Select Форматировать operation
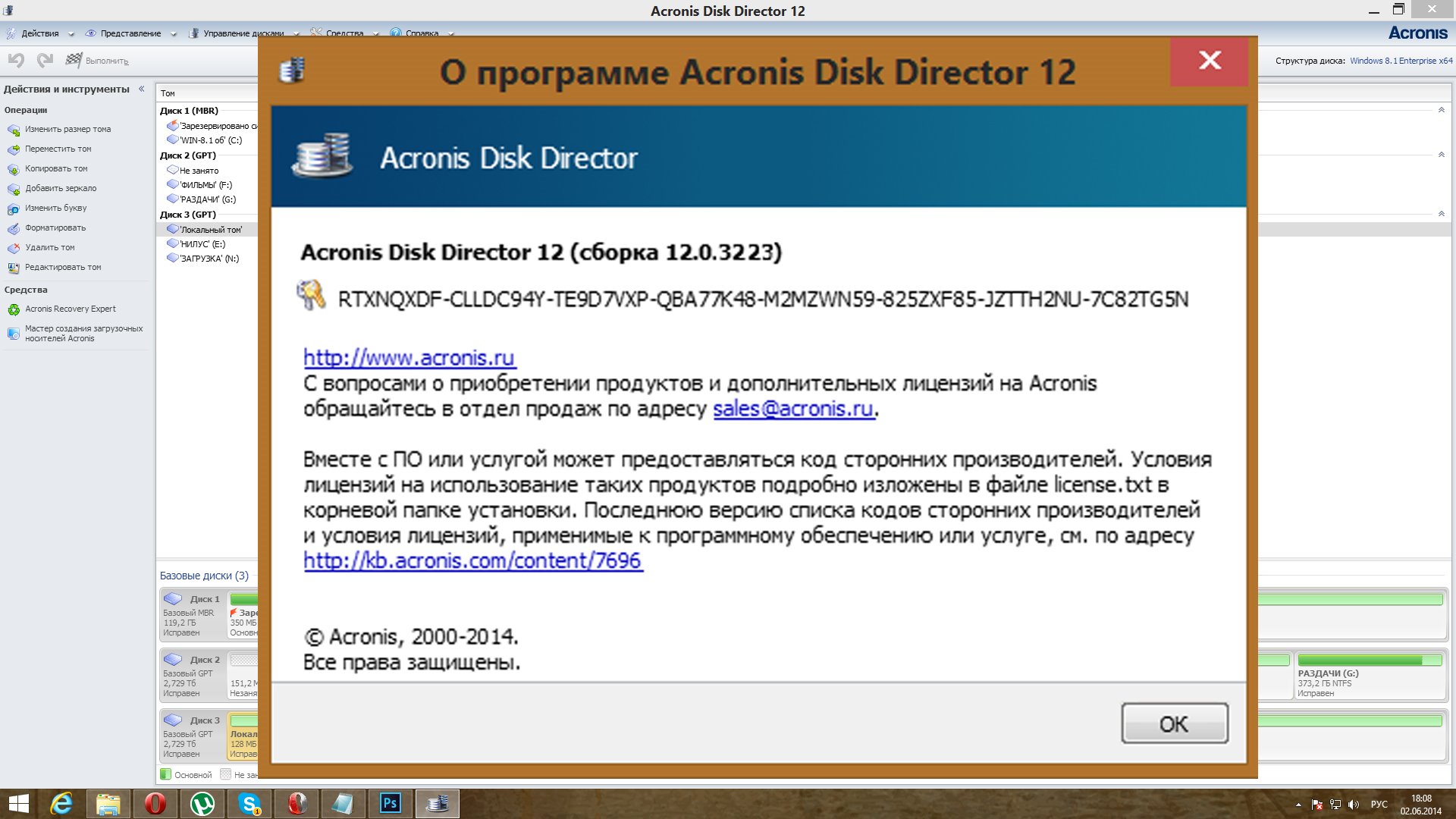The width and height of the screenshot is (1456, 819). (55, 228)
